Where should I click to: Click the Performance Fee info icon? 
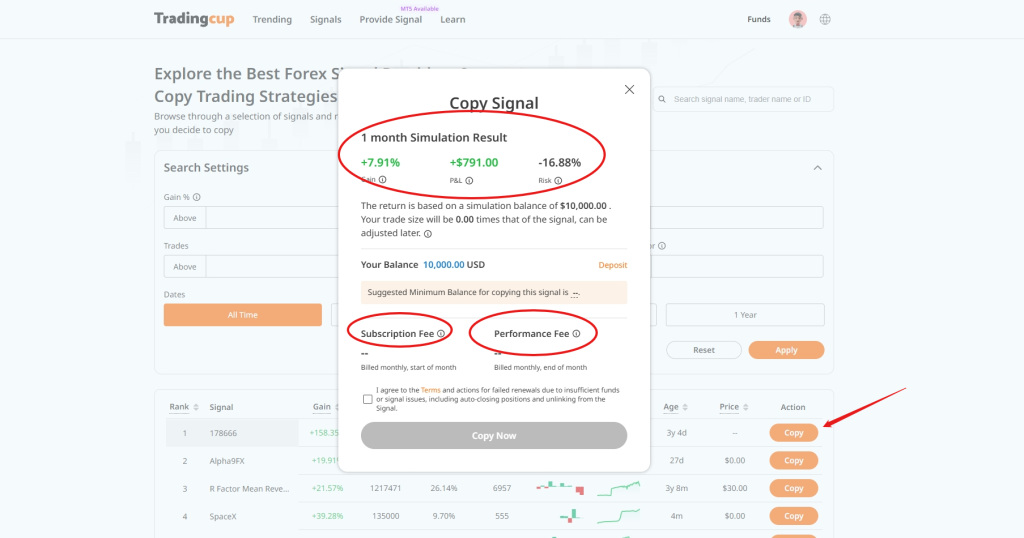click(577, 333)
